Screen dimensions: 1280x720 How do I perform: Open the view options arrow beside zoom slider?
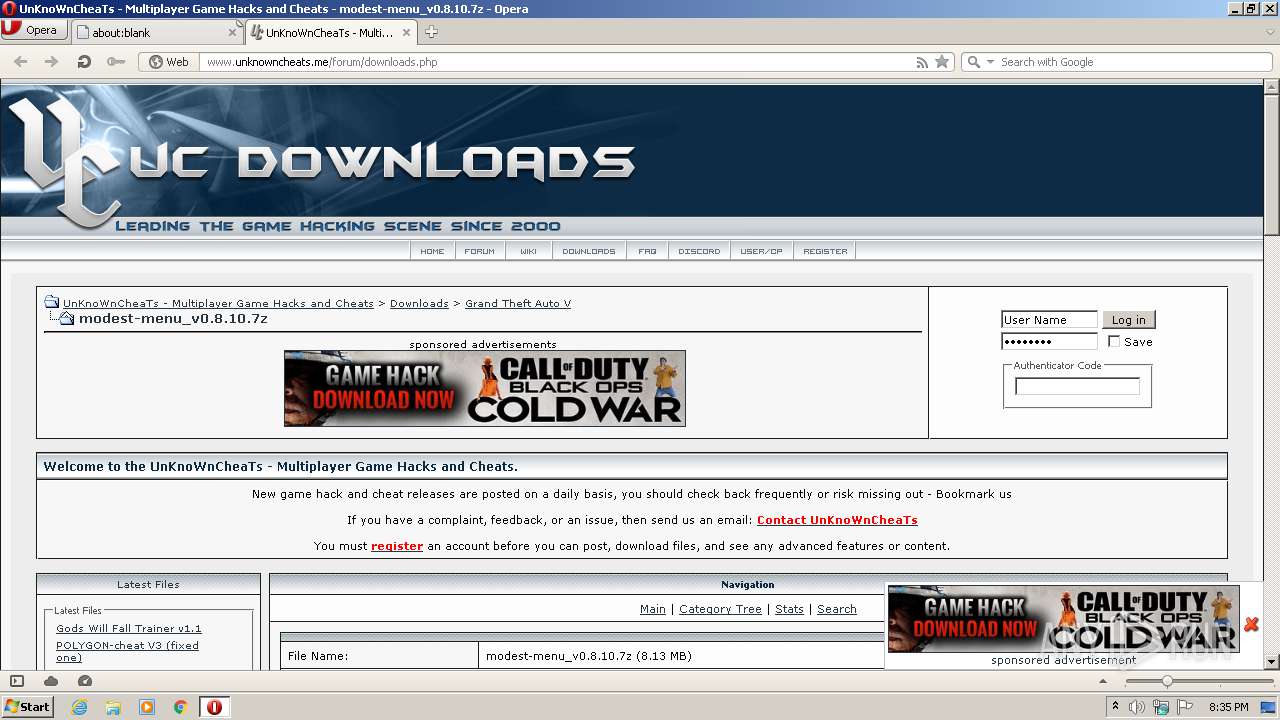point(1102,681)
